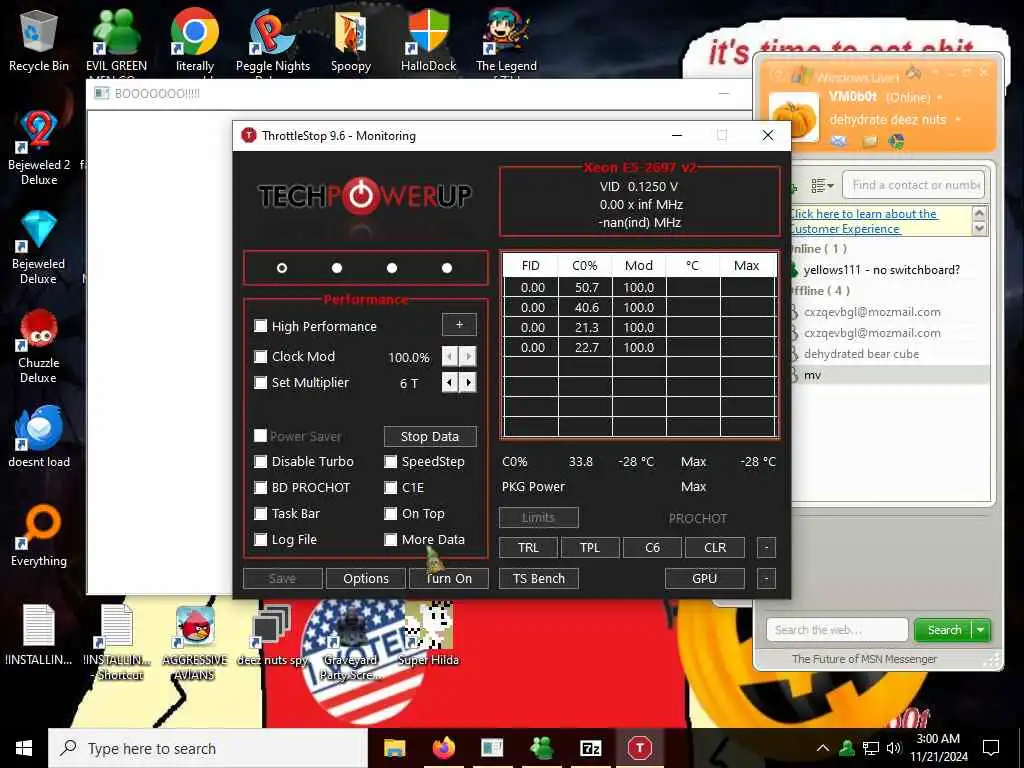Screen dimensions: 1024x768
Task: Click the GPU button
Action: point(705,579)
